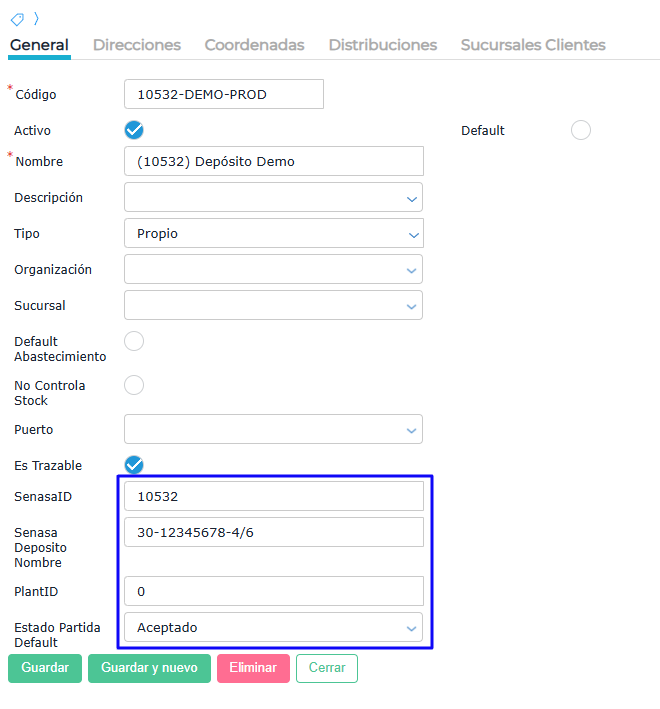Viewport: 660px width, 709px height.
Task: Toggle the Activo checkbox
Action: tap(134, 130)
